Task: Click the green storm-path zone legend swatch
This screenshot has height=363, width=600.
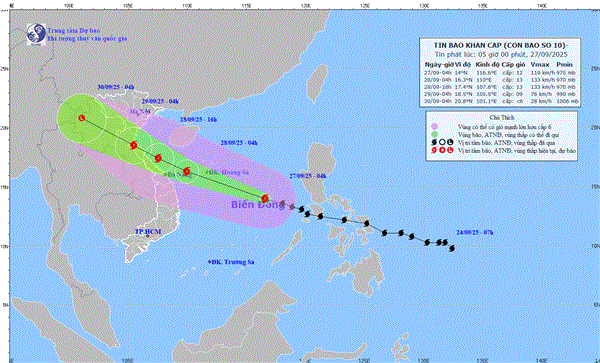Action: (x=434, y=134)
